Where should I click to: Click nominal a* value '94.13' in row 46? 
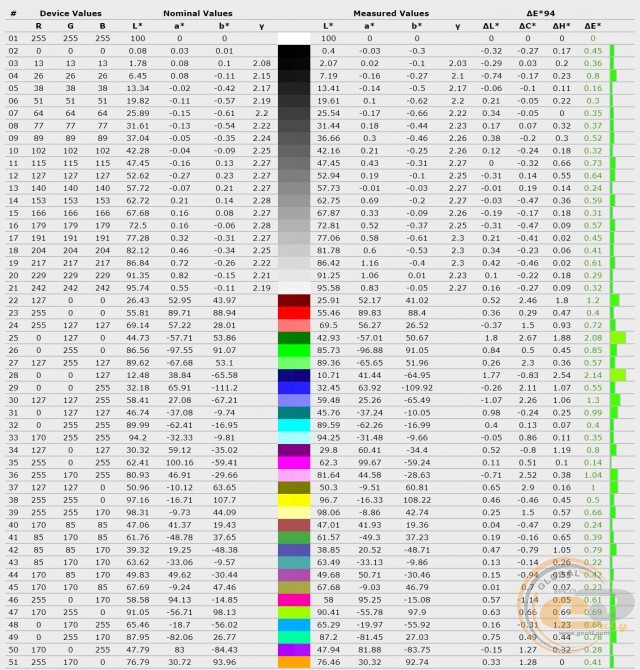click(x=179, y=600)
